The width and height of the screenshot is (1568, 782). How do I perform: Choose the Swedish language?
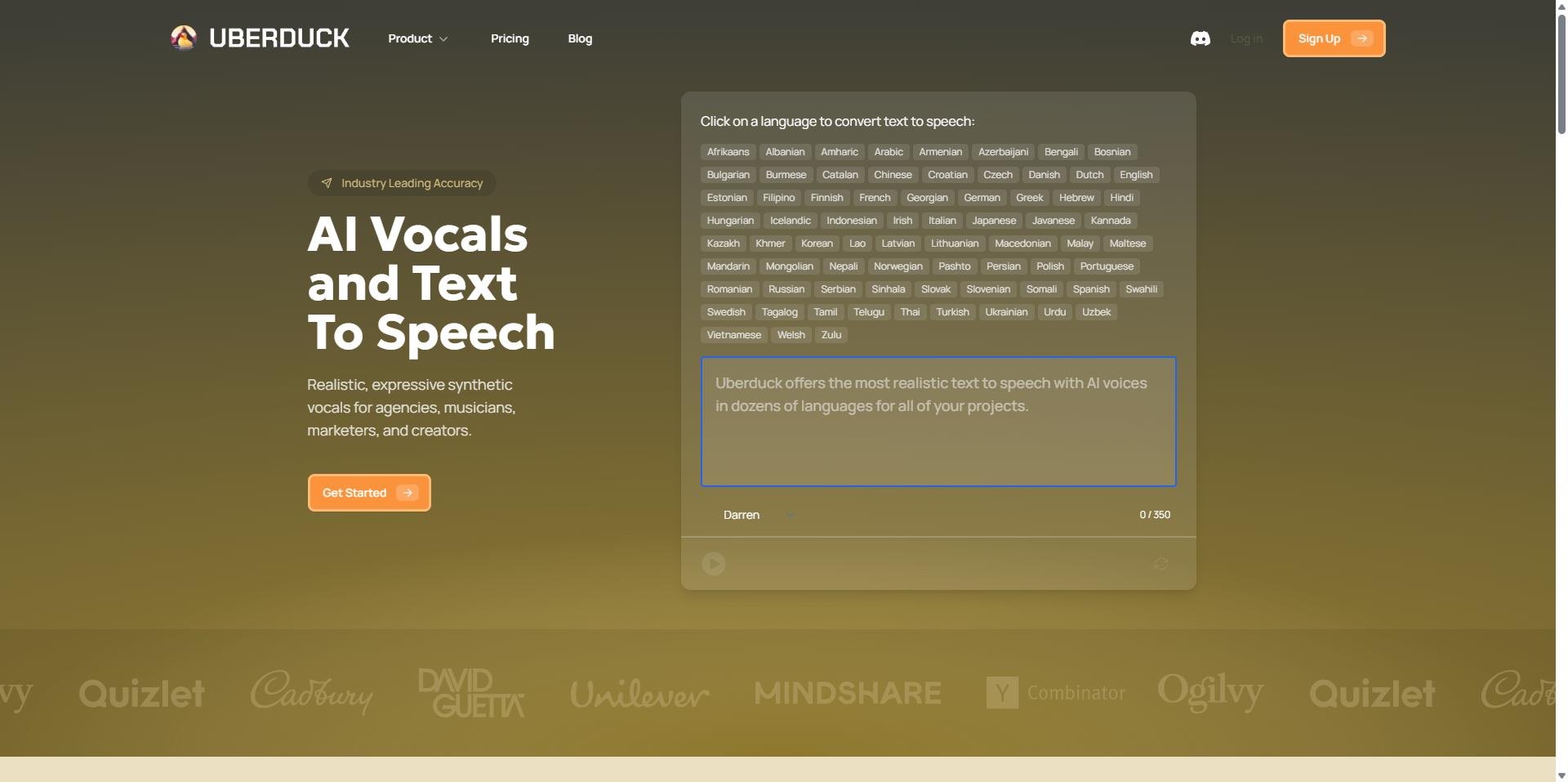click(x=726, y=312)
